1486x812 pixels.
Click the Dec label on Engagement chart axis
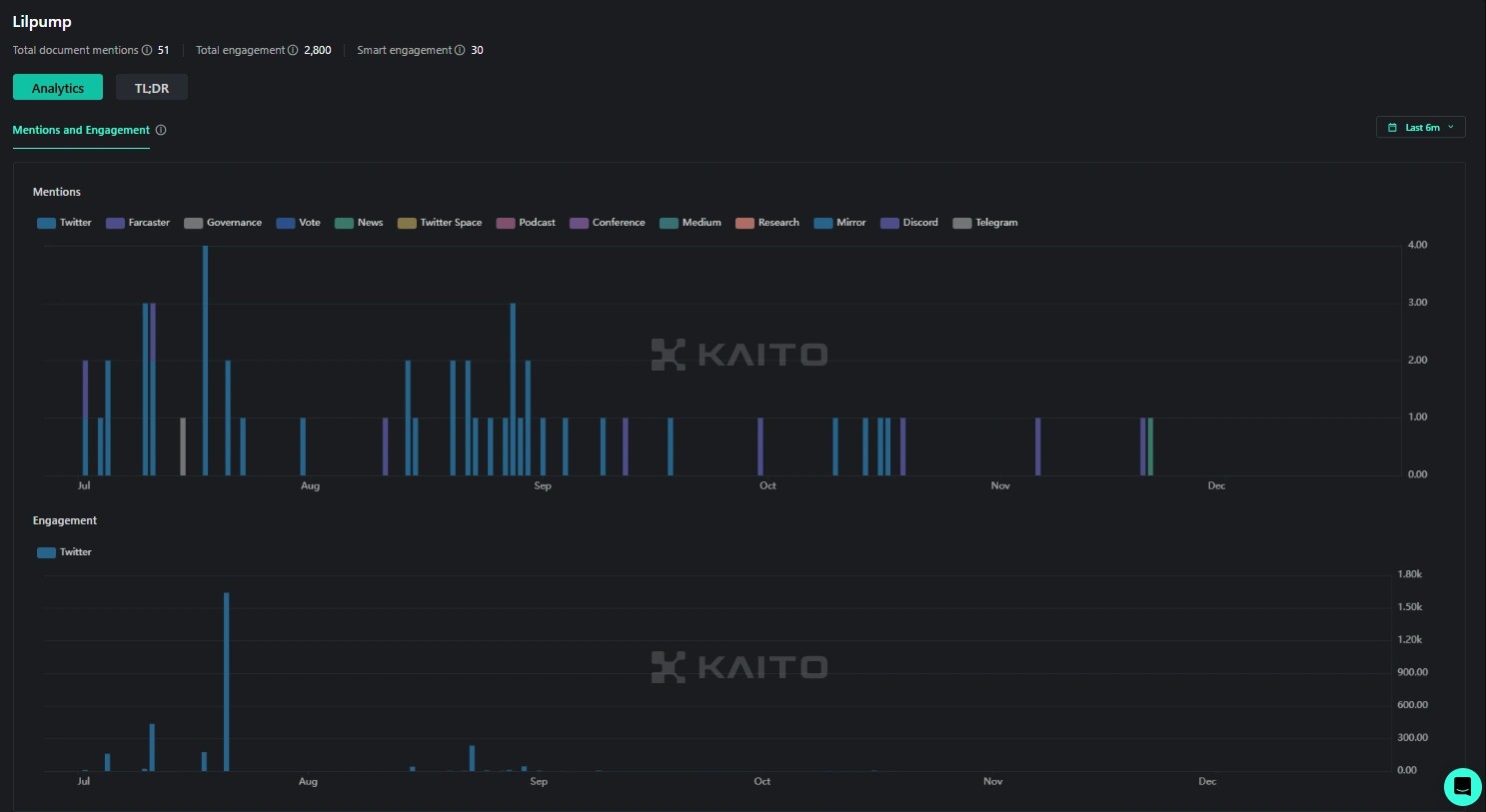1207,781
